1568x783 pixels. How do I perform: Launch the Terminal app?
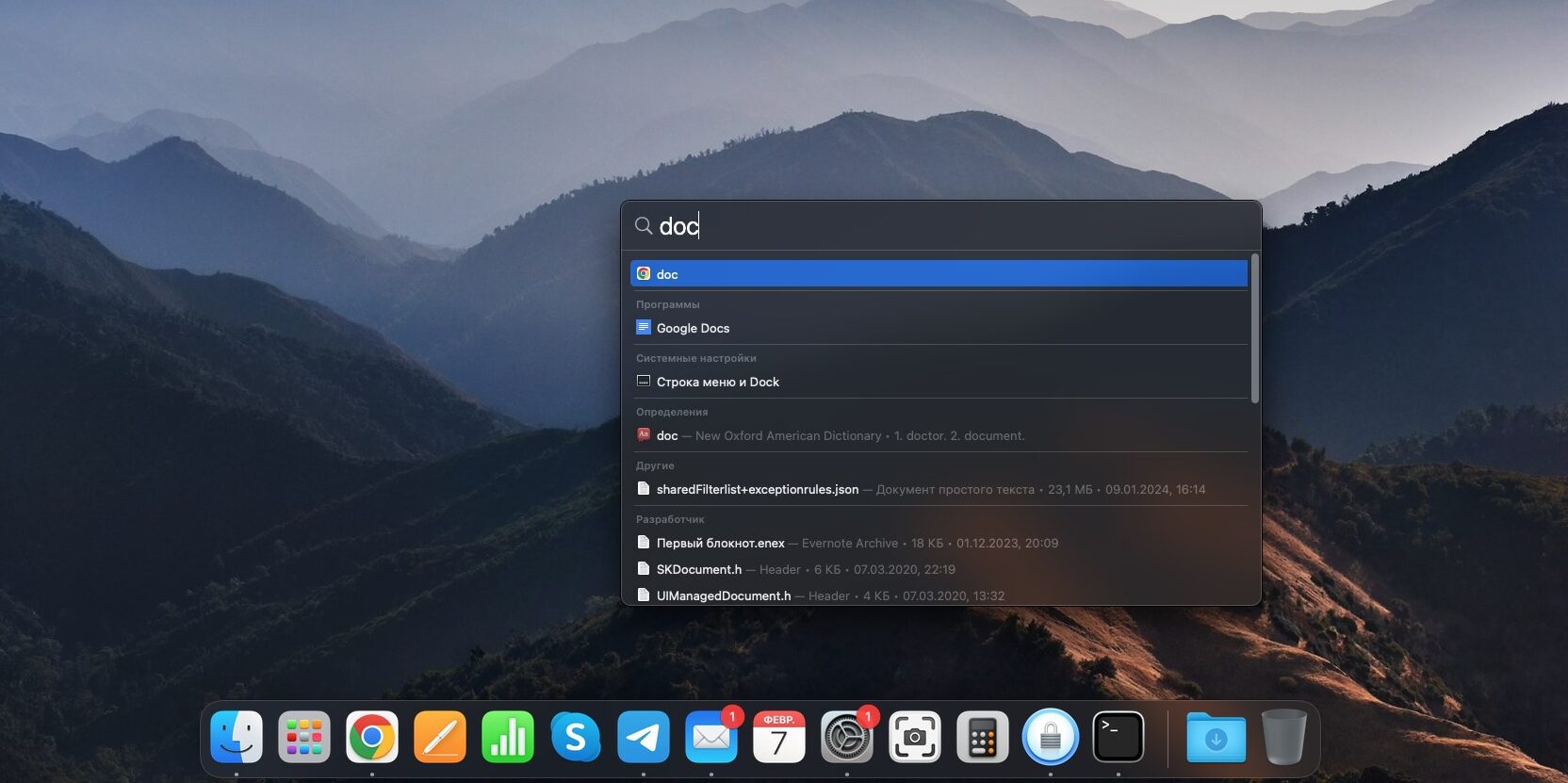click(1119, 737)
